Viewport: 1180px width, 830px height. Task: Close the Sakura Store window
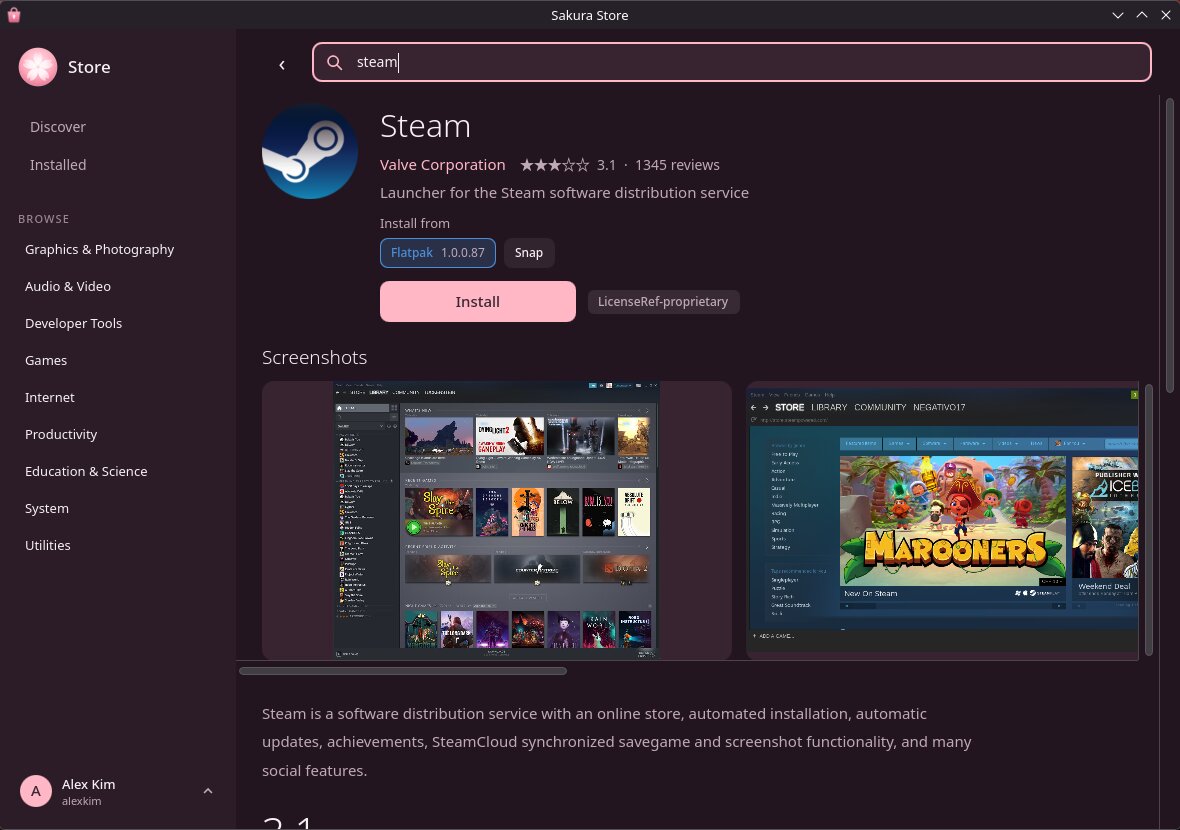1166,15
